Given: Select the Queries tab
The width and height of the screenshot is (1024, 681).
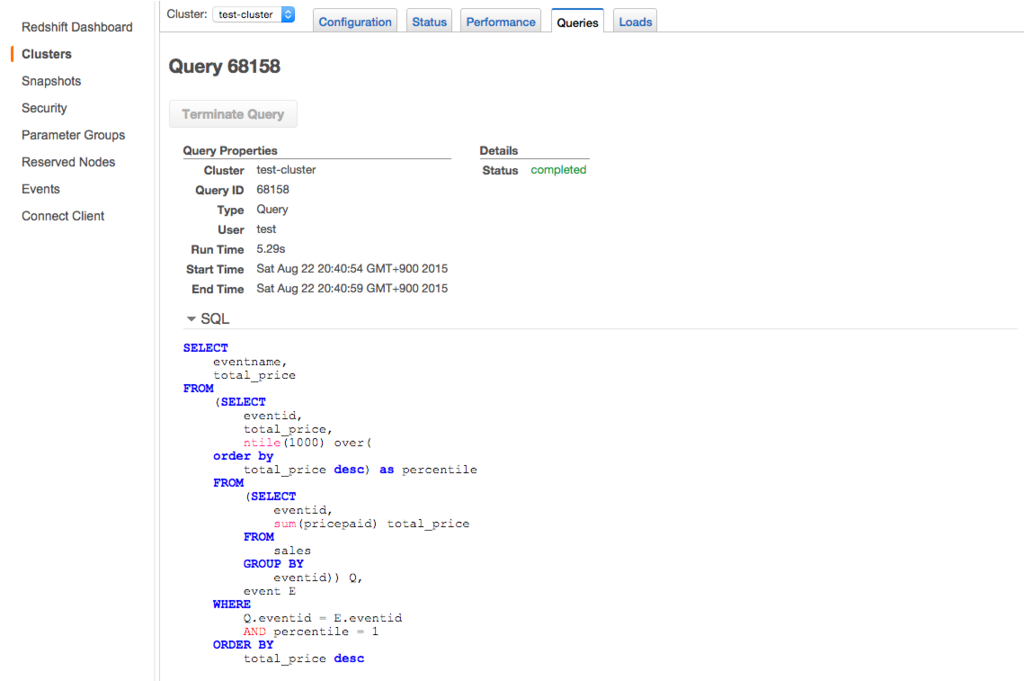Looking at the screenshot, I should click(x=577, y=22).
